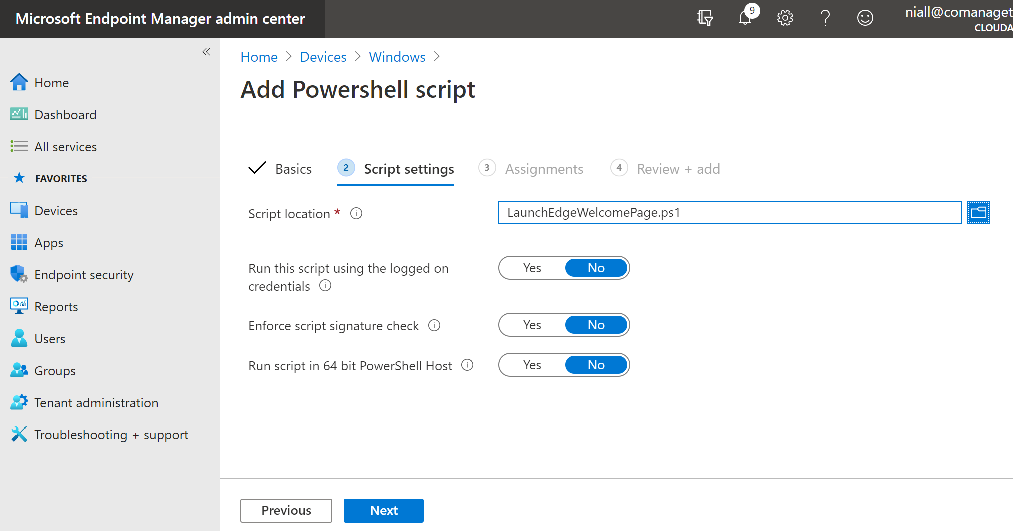This screenshot has width=1013, height=531.
Task: Collapse the left navigation sidebar
Action: 206,52
